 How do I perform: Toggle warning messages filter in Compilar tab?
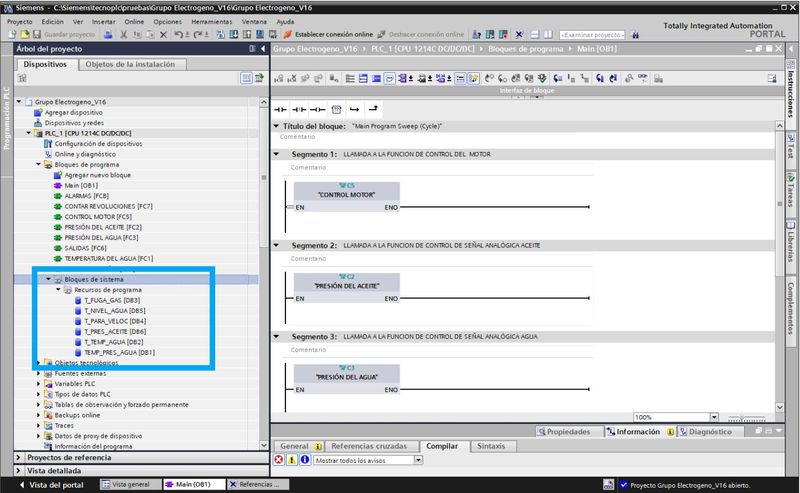pos(292,460)
